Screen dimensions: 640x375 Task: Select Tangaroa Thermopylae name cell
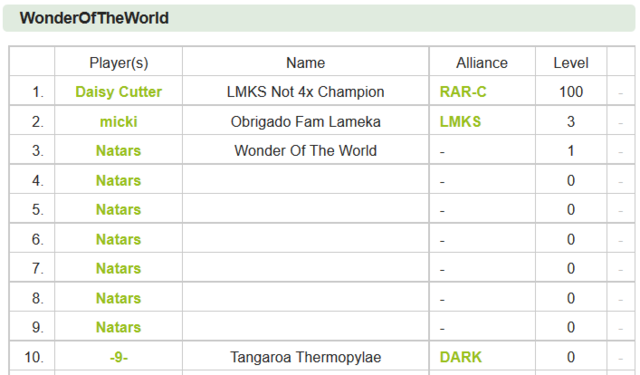pos(305,357)
